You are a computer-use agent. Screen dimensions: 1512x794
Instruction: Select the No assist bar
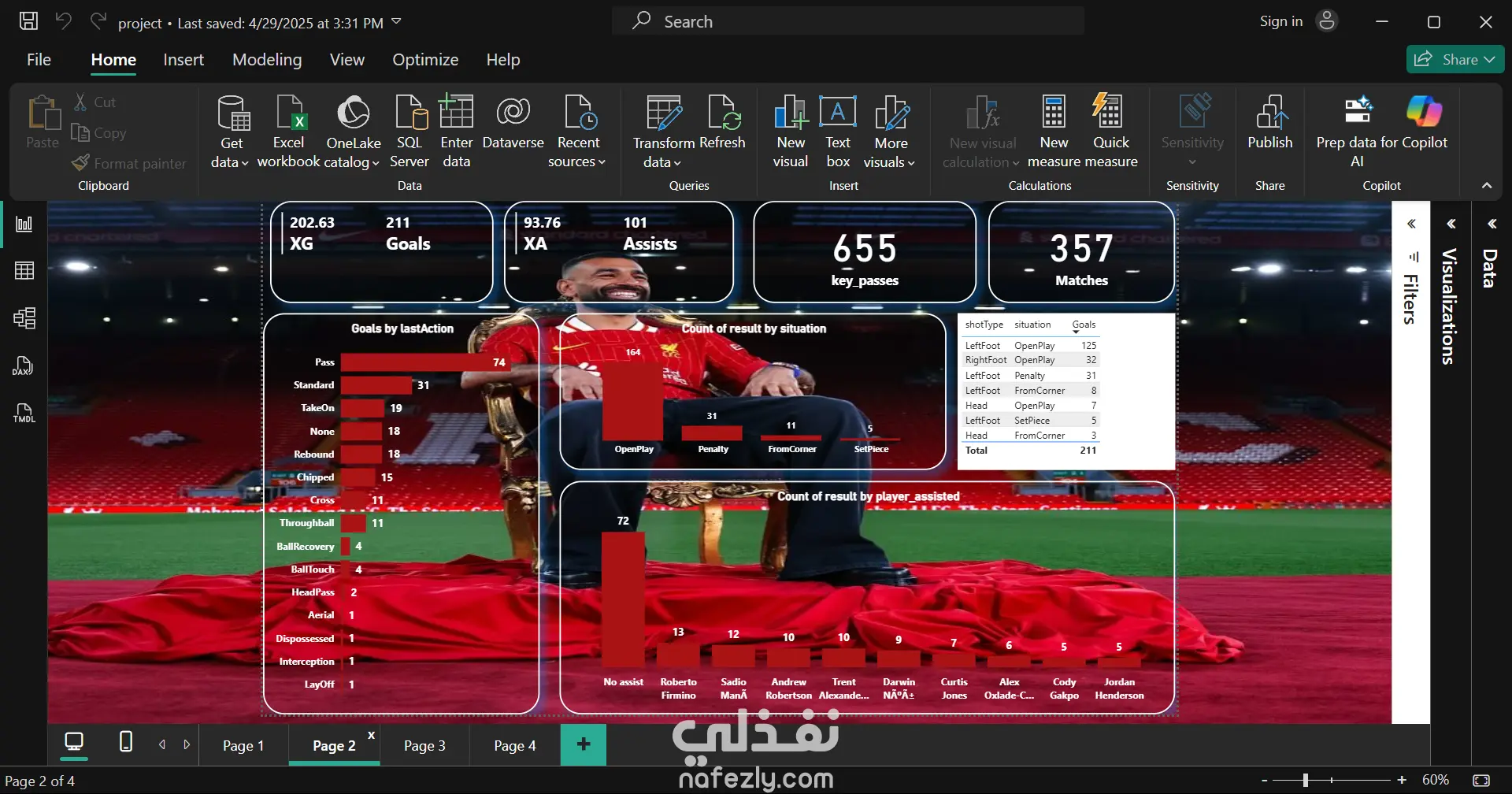click(x=623, y=599)
